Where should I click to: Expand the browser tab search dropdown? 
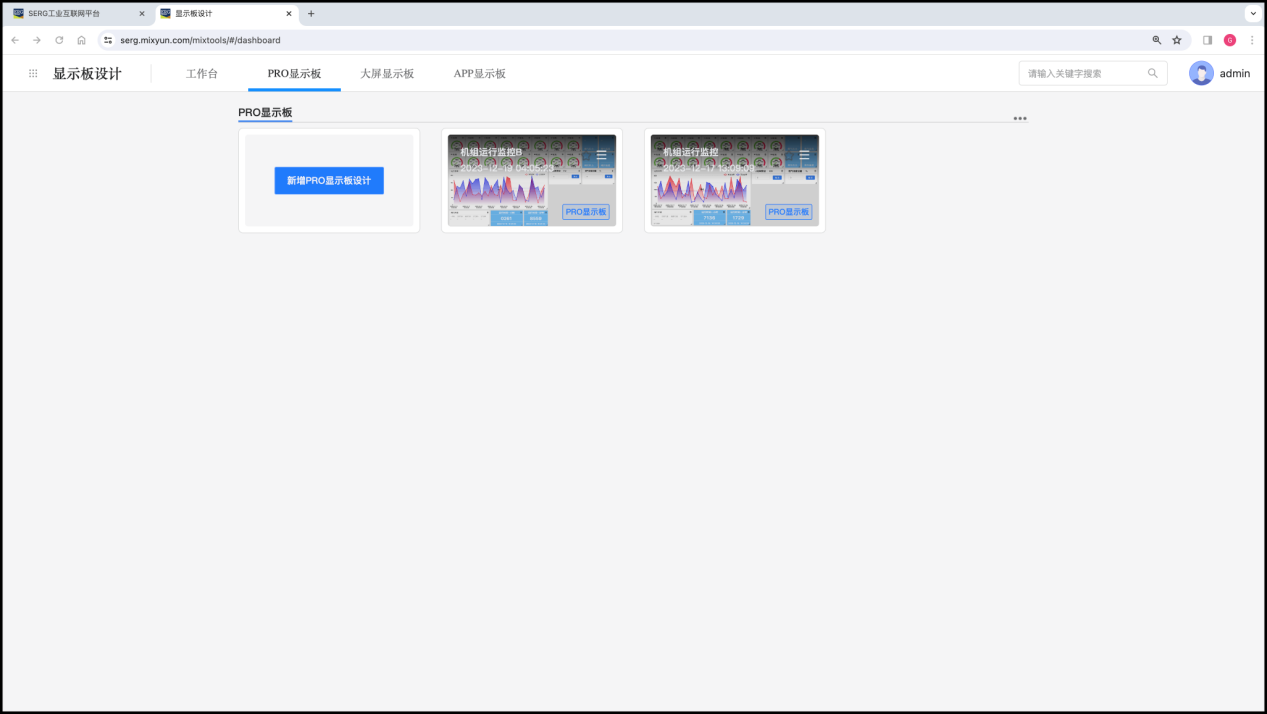(x=1252, y=14)
